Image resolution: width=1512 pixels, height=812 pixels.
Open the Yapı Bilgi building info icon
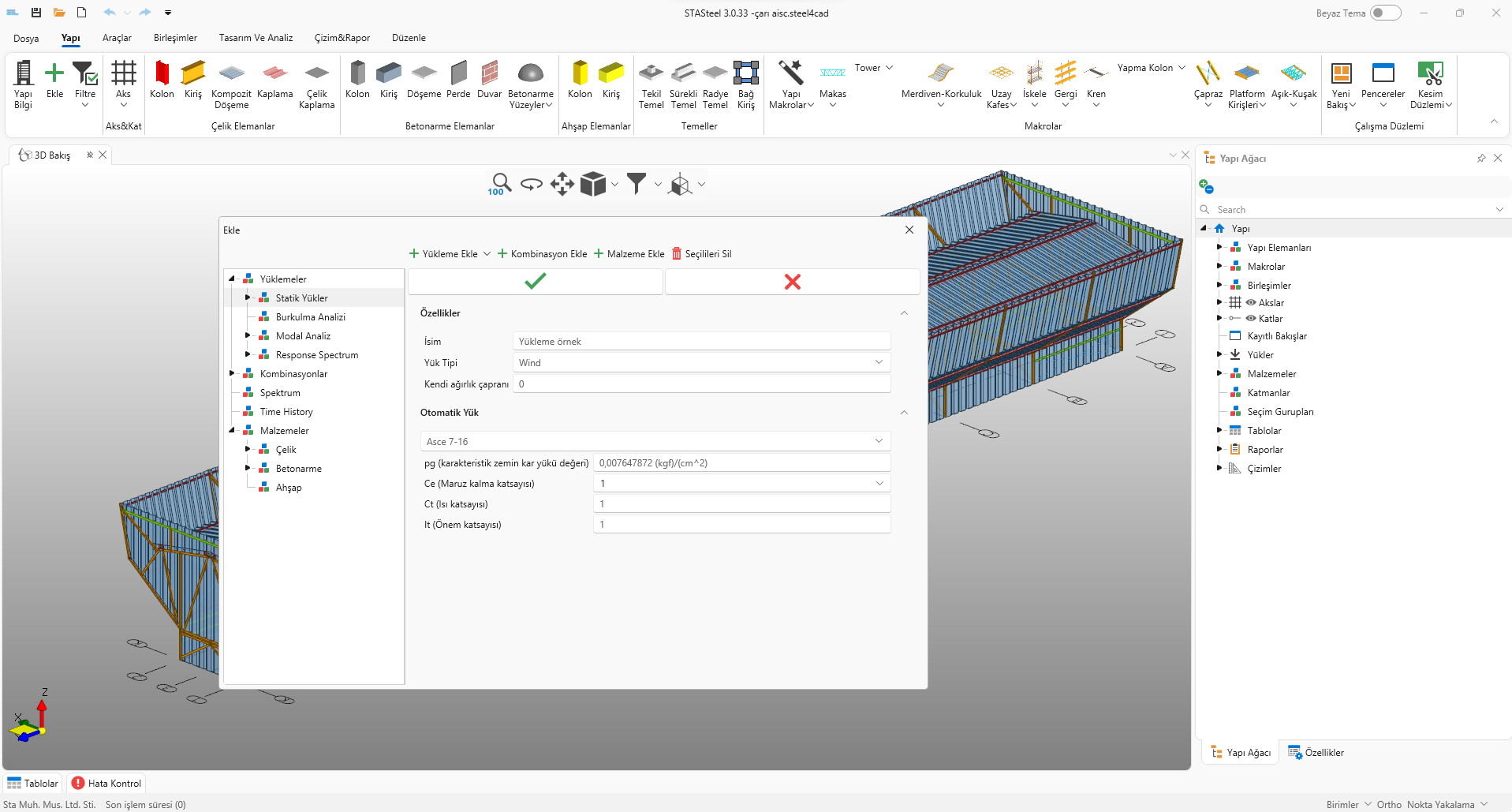(x=24, y=74)
